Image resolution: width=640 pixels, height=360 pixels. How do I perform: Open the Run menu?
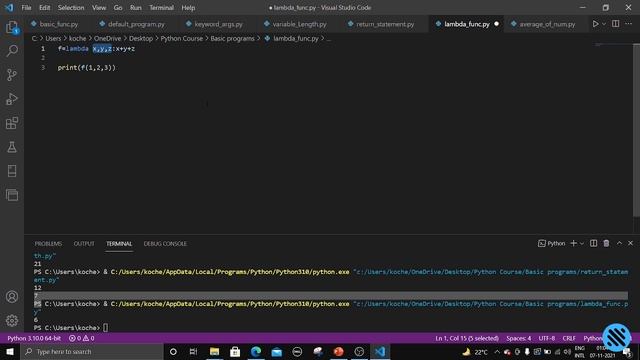tap(136, 8)
